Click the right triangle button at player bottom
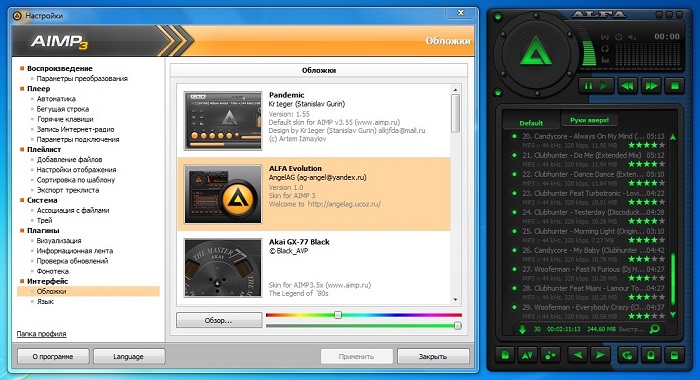The width and height of the screenshot is (700, 380). tap(600, 355)
